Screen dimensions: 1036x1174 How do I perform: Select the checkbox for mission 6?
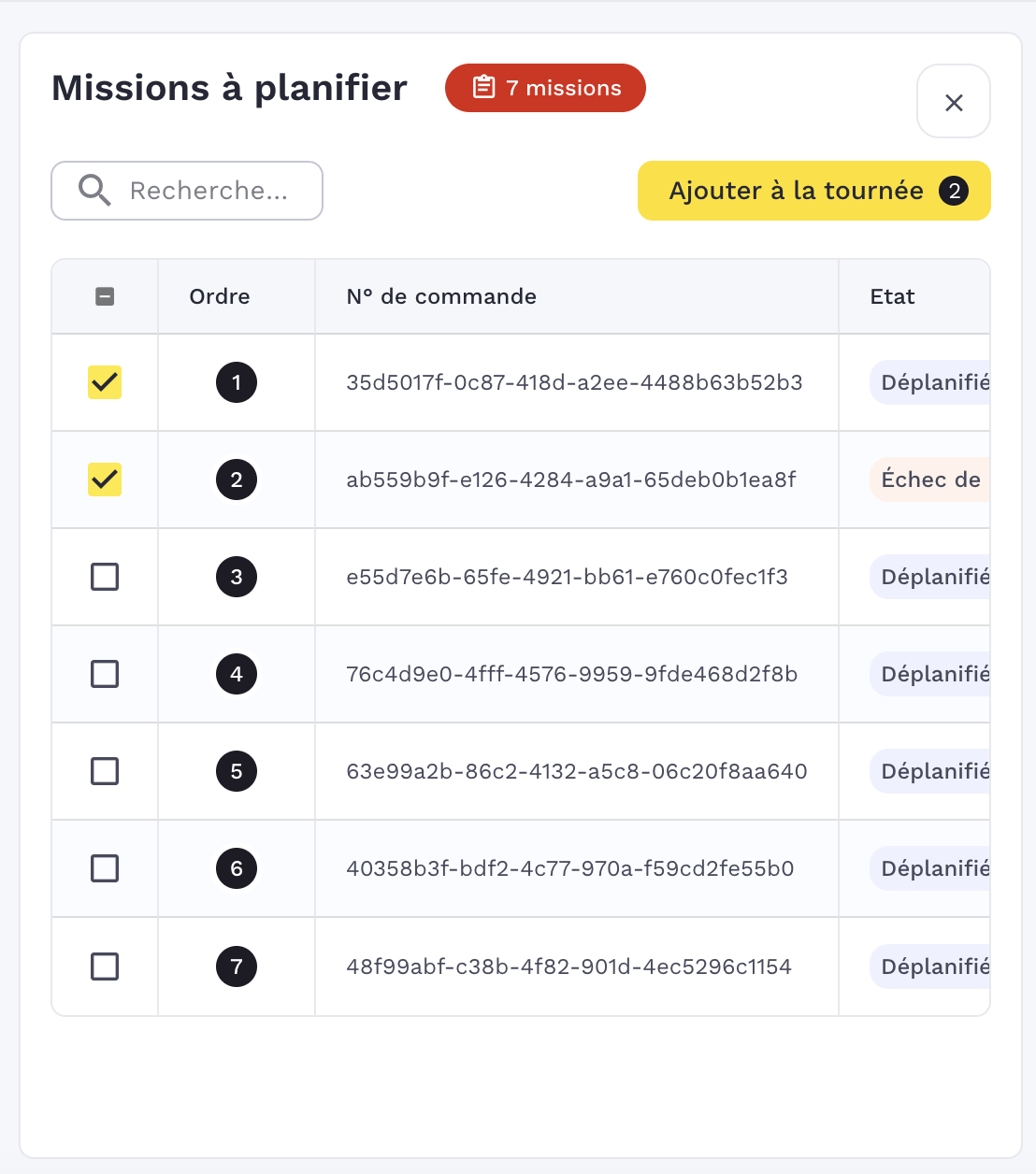pos(105,868)
